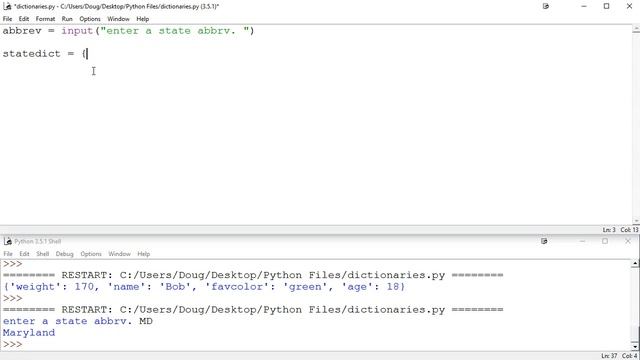The height and width of the screenshot is (360, 640).
Task: Click the 'Maryland' output in Shell
Action: (x=29, y=333)
